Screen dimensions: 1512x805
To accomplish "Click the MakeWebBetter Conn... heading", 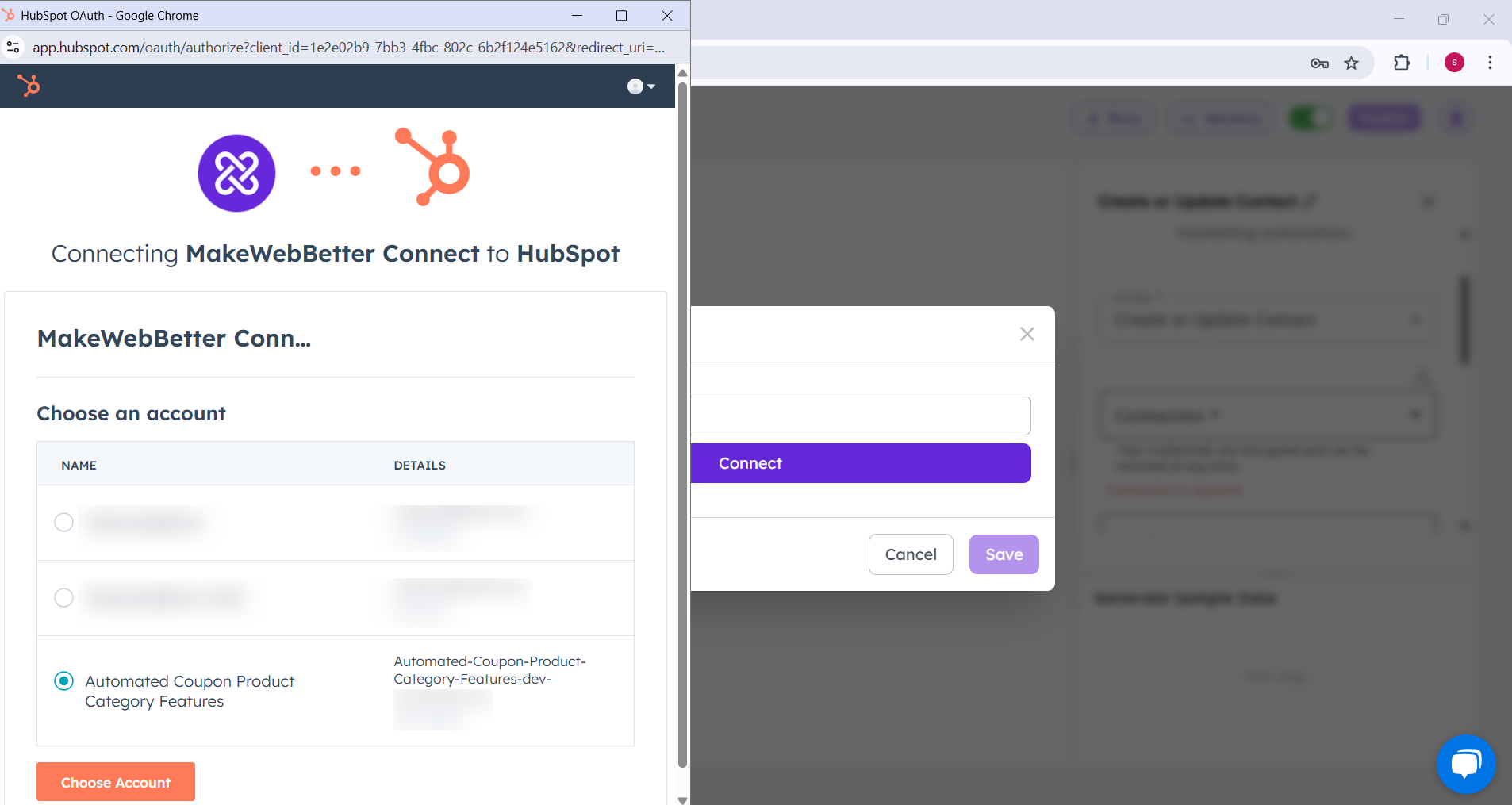I will (x=175, y=339).
